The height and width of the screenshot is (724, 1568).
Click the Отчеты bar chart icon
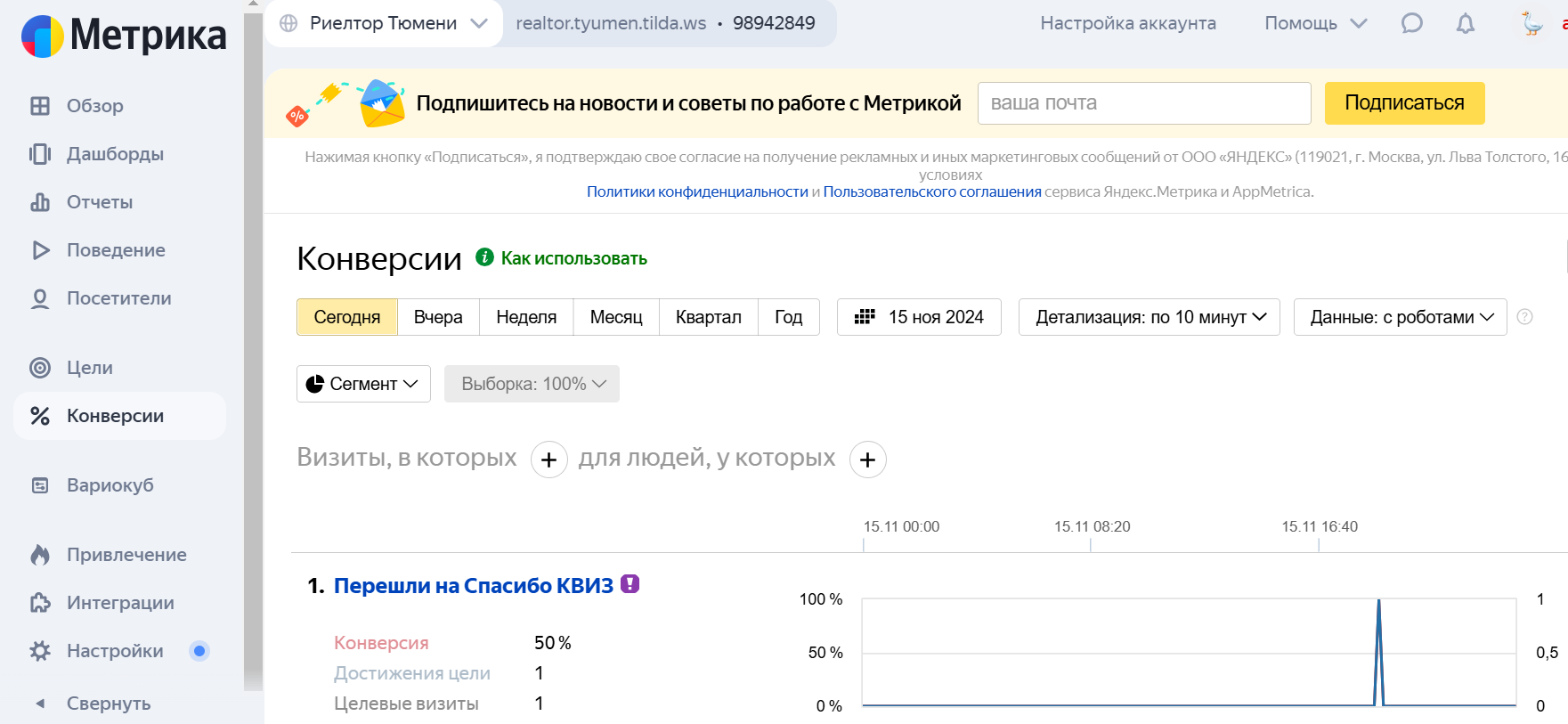[x=40, y=202]
